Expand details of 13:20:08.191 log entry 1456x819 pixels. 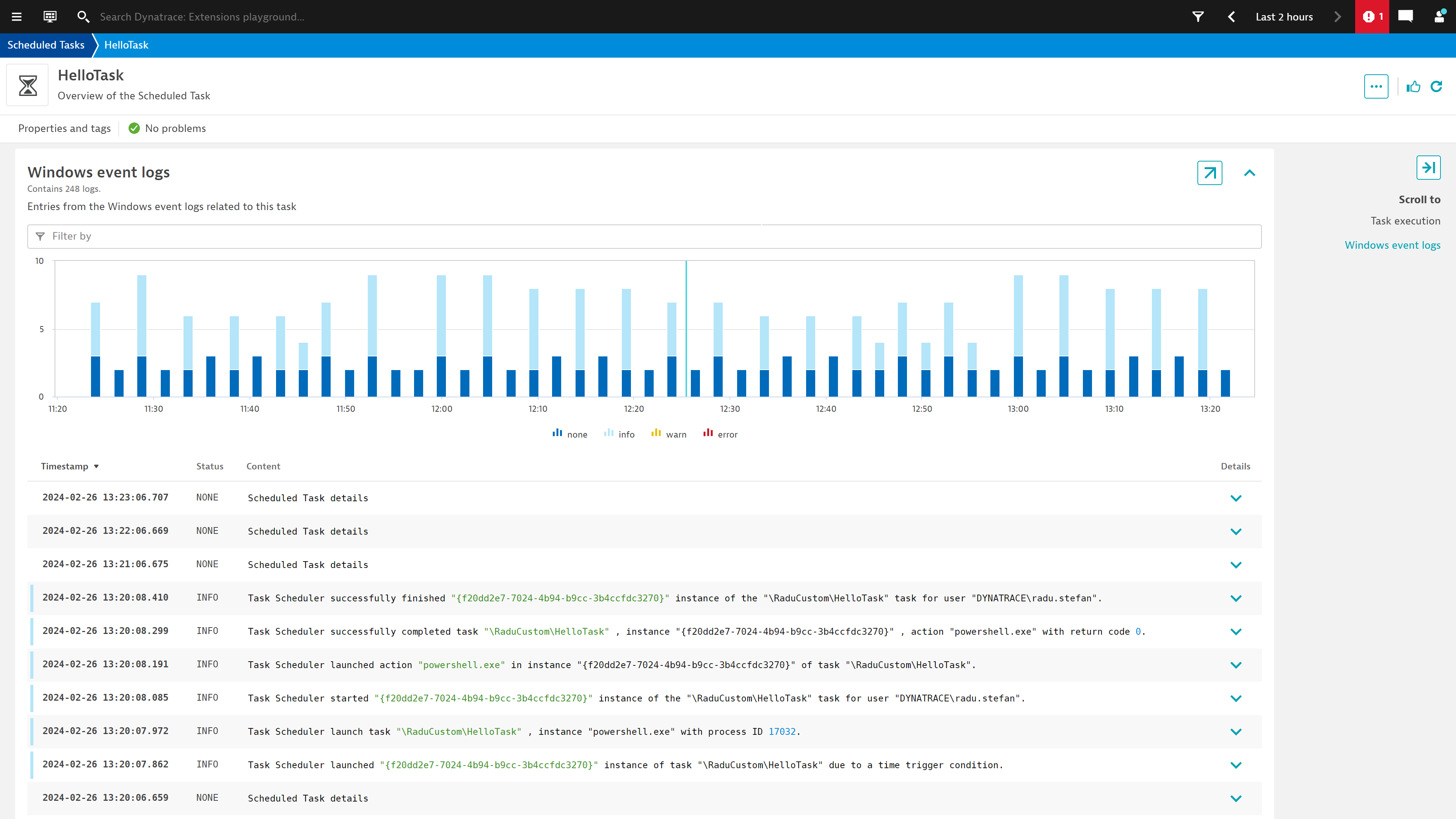pos(1236,665)
